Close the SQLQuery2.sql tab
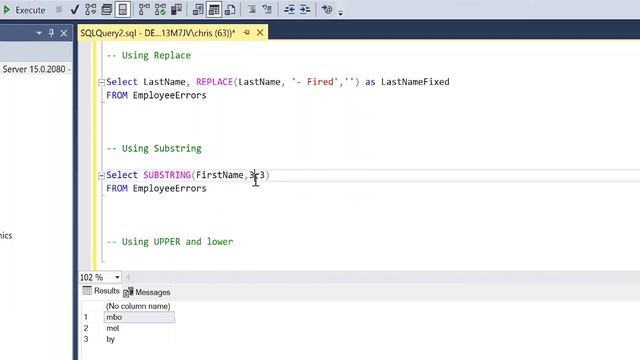Image resolution: width=640 pixels, height=360 pixels. coord(260,33)
